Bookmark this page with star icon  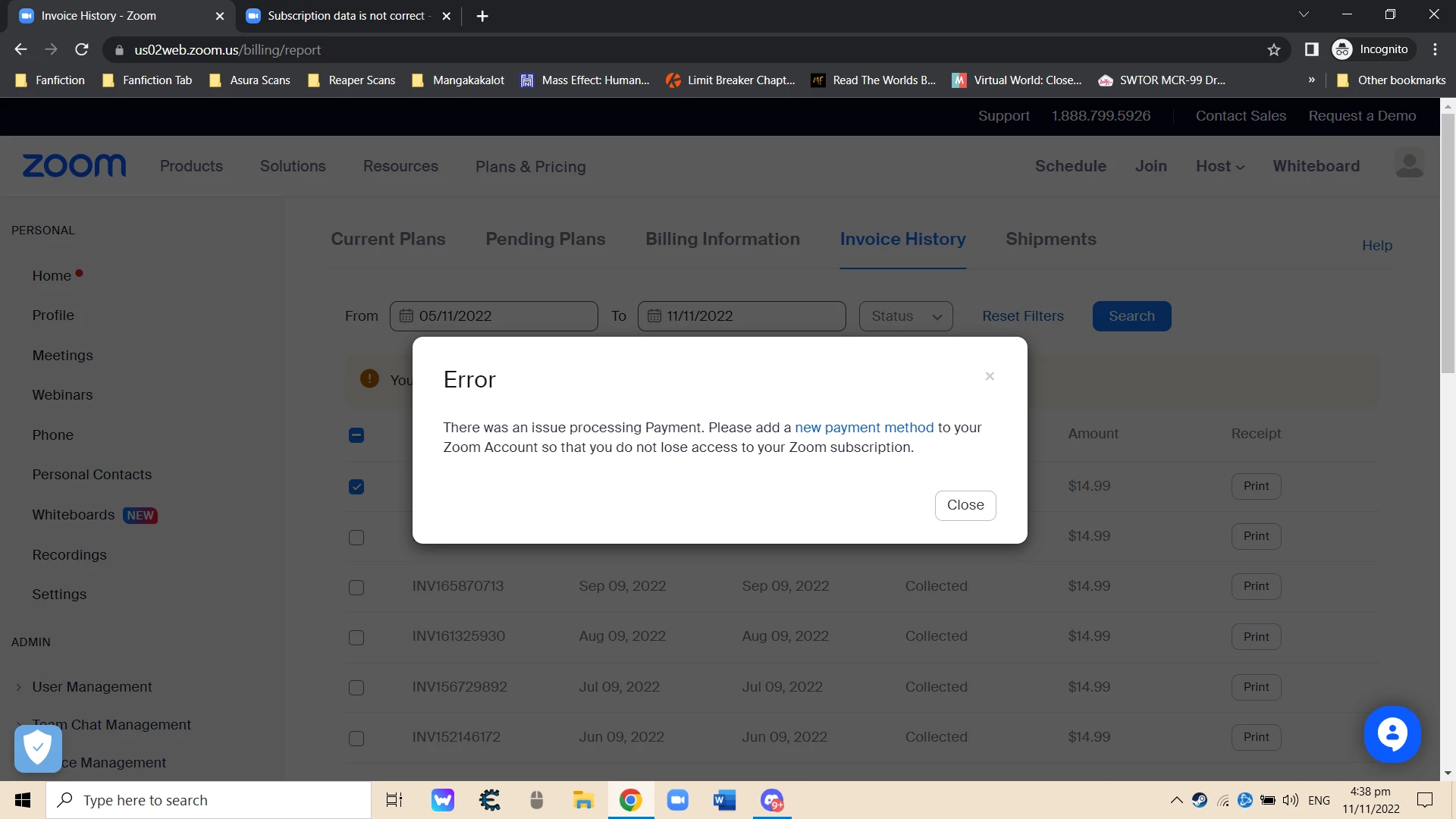[x=1273, y=50]
